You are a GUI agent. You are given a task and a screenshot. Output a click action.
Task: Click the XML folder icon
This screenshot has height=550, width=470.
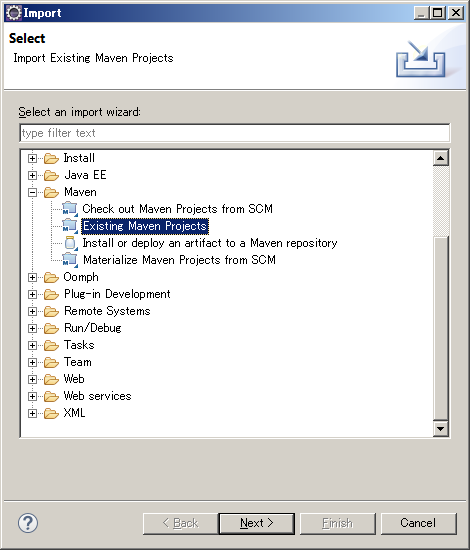(51, 414)
